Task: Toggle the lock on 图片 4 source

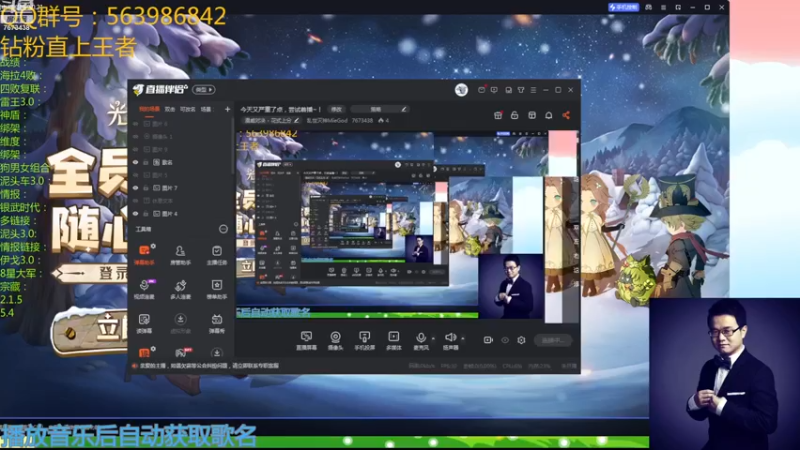Action: point(145,214)
